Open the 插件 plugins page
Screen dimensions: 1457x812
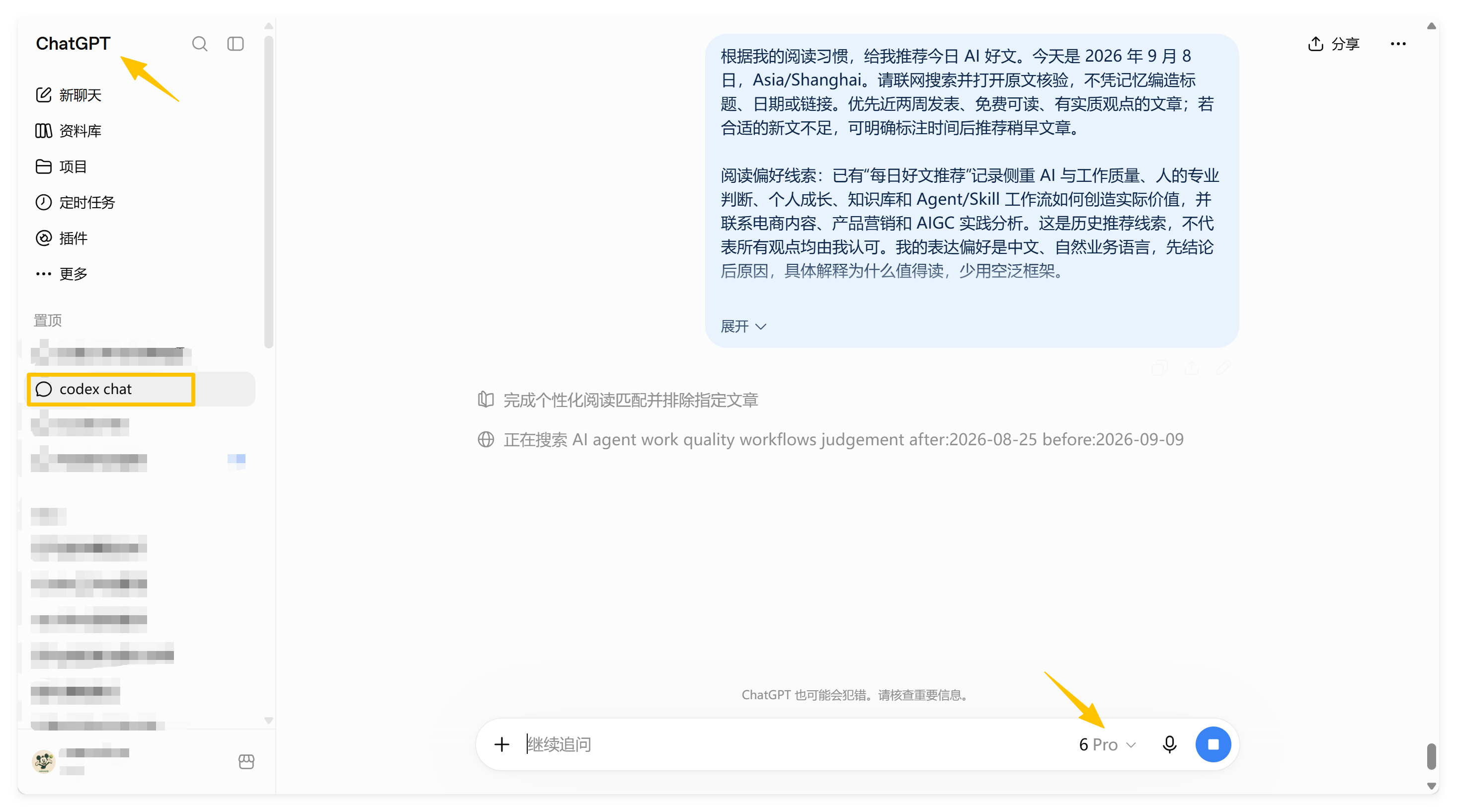(x=61, y=238)
